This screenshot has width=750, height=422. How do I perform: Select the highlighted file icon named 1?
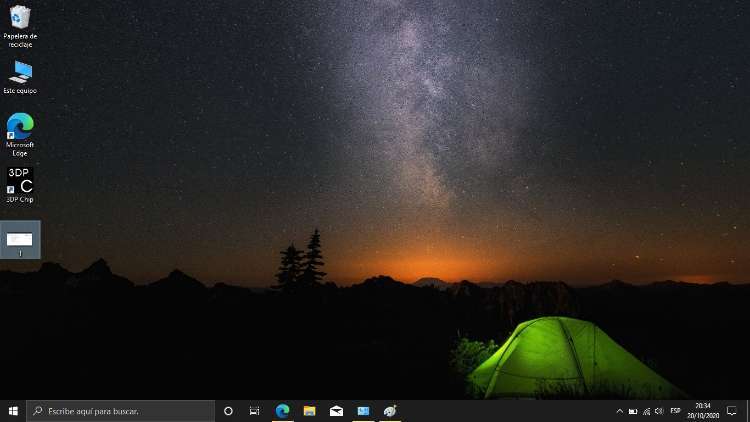[x=20, y=239]
